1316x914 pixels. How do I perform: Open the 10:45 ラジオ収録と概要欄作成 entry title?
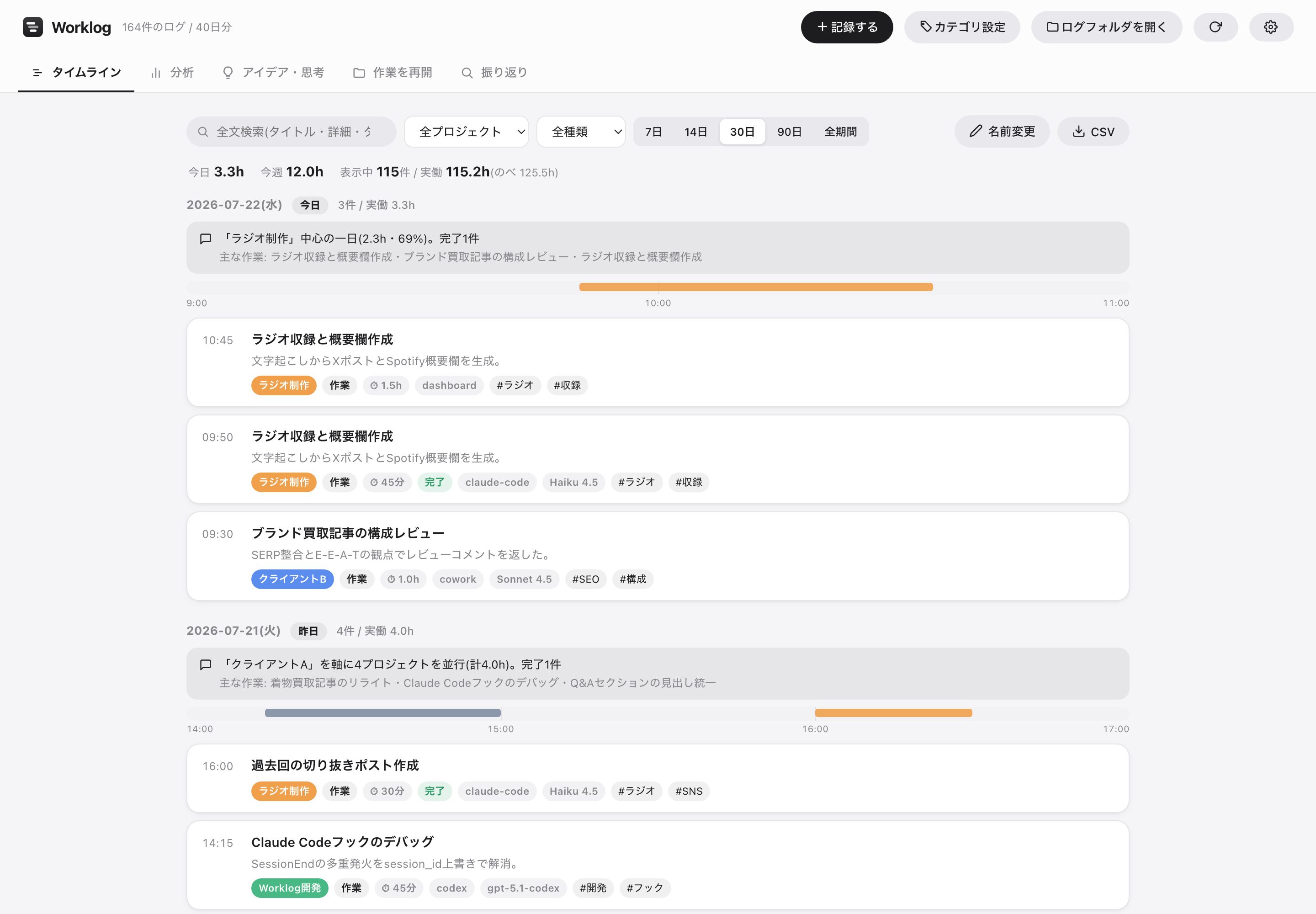click(x=322, y=340)
